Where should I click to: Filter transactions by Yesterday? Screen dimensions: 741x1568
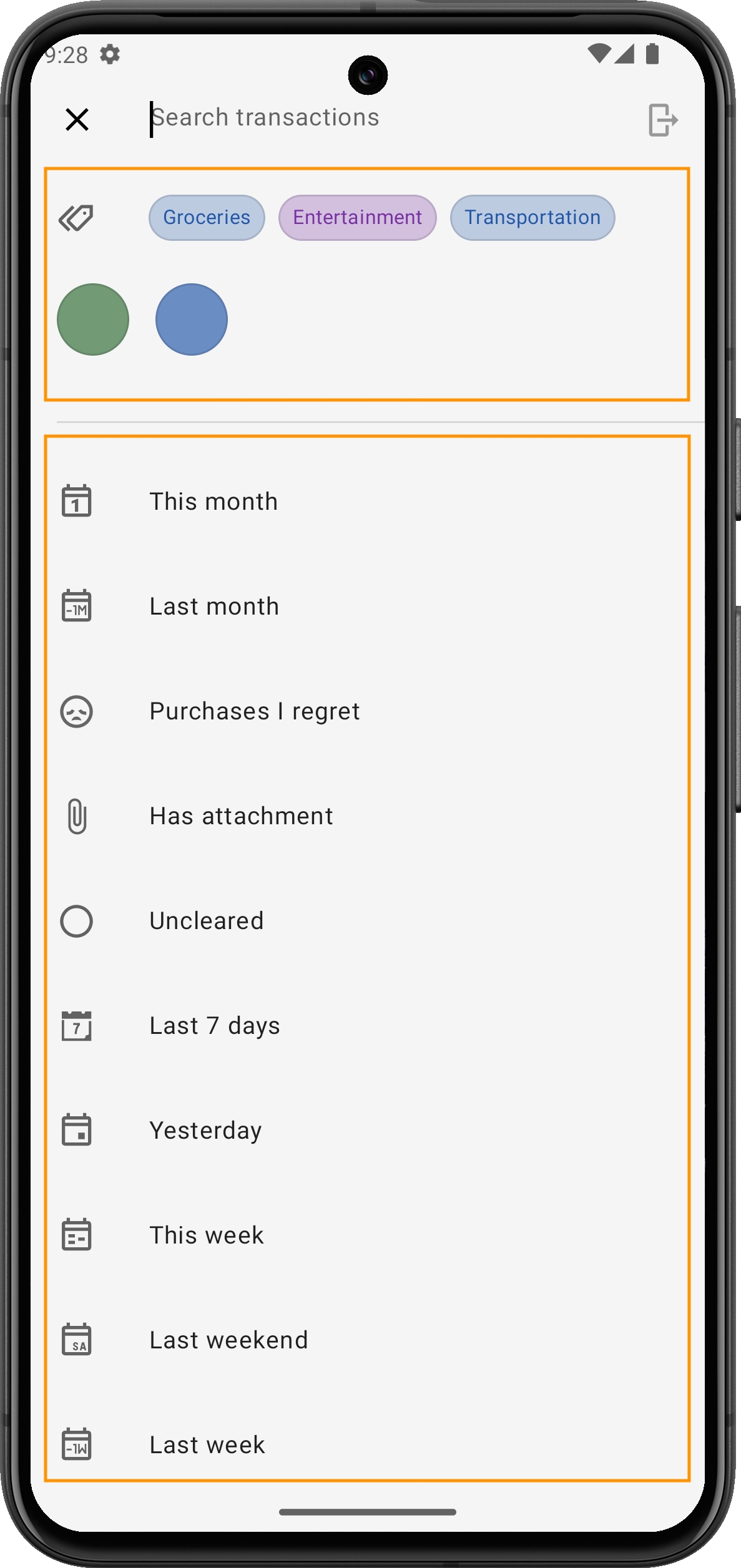click(x=205, y=1131)
